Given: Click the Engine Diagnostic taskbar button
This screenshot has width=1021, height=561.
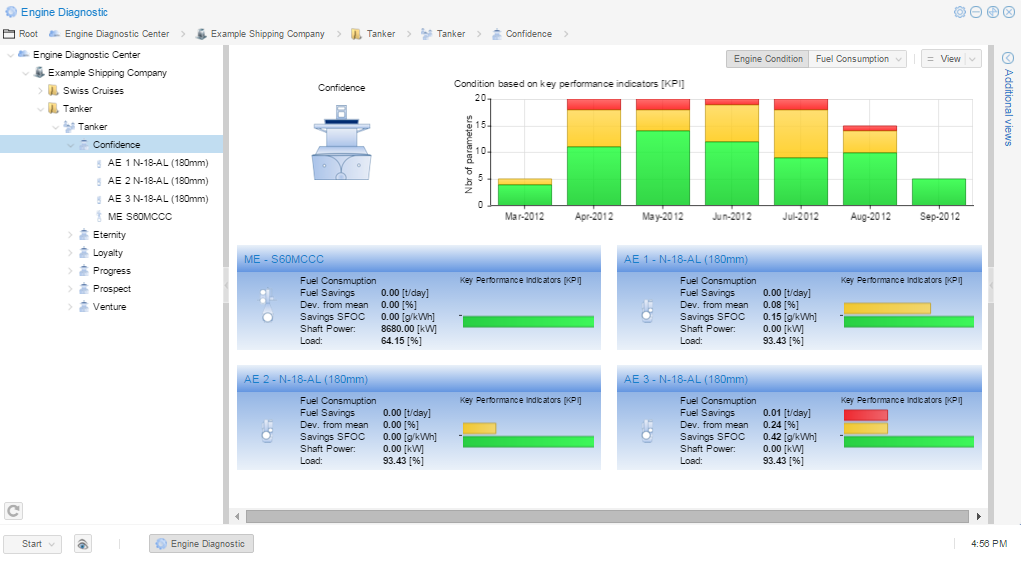Looking at the screenshot, I should click(201, 544).
